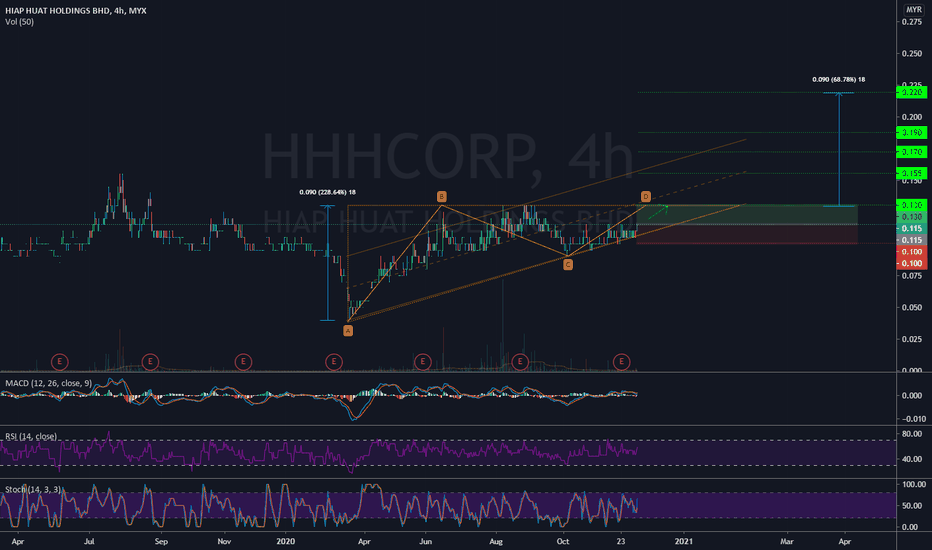Click the 100.00 Stoch scale value

coord(914,485)
